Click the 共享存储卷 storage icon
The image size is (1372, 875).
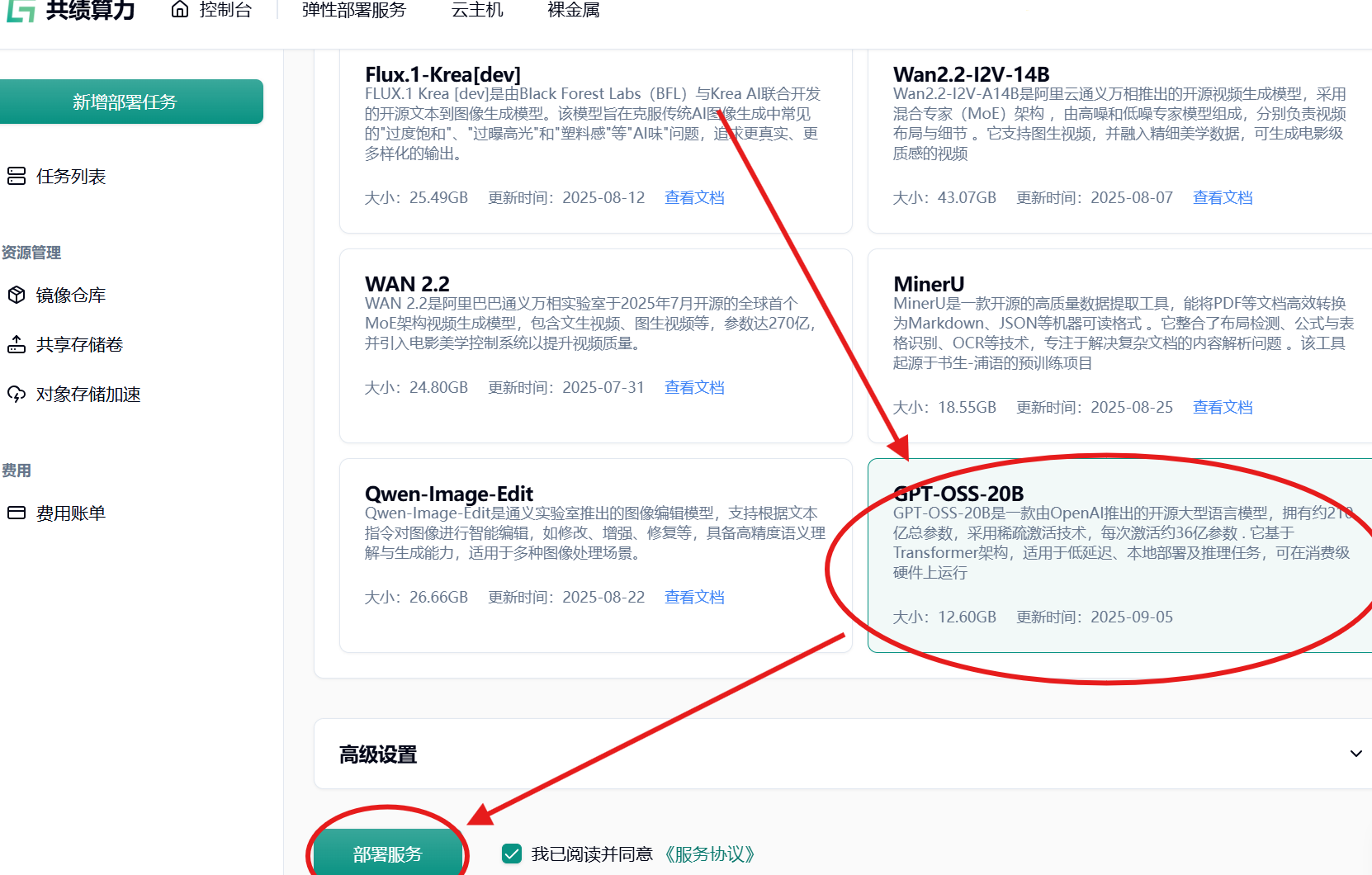pos(17,344)
